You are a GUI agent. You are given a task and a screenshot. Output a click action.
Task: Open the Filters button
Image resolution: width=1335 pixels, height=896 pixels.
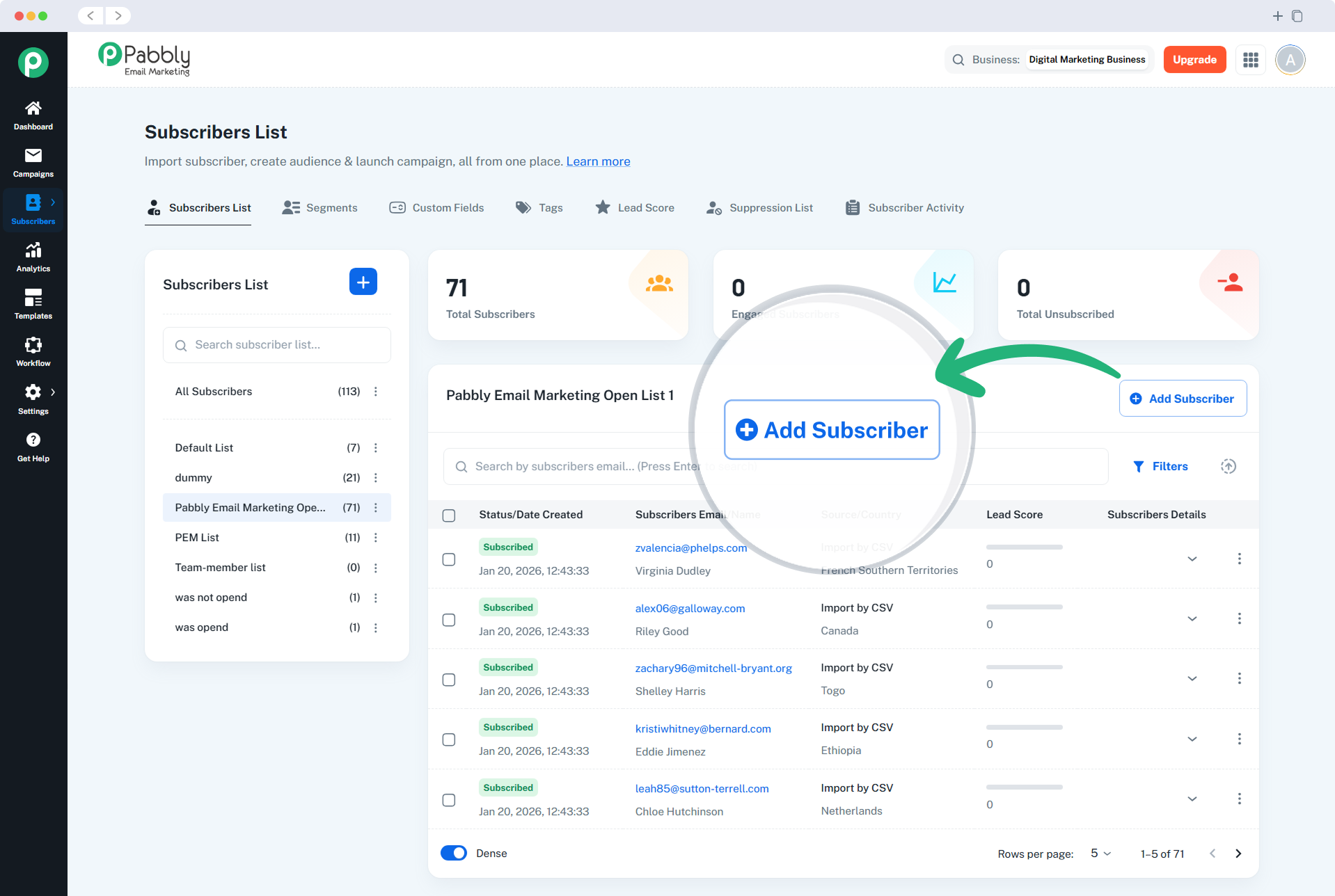[x=1160, y=466]
